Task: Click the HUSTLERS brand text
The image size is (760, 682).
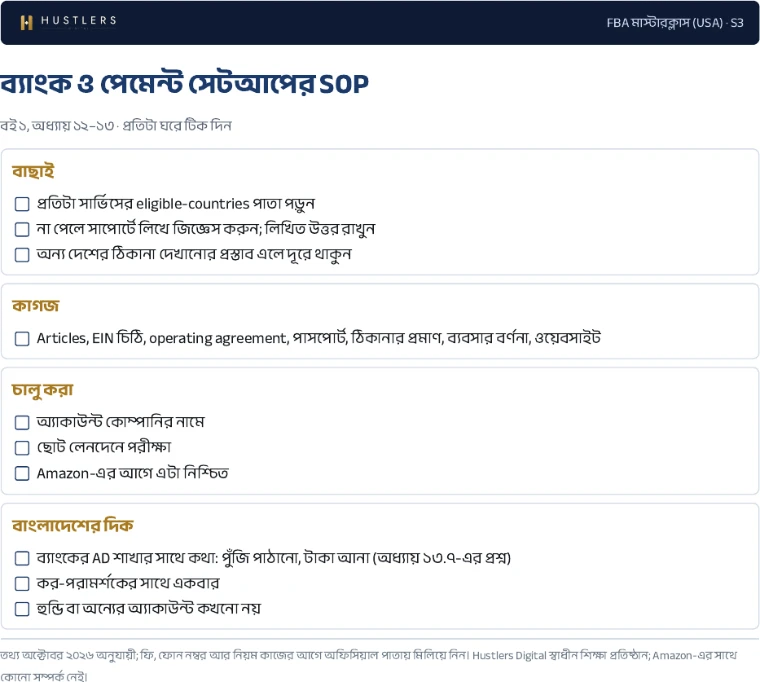Action: pyautogui.click(x=79, y=20)
